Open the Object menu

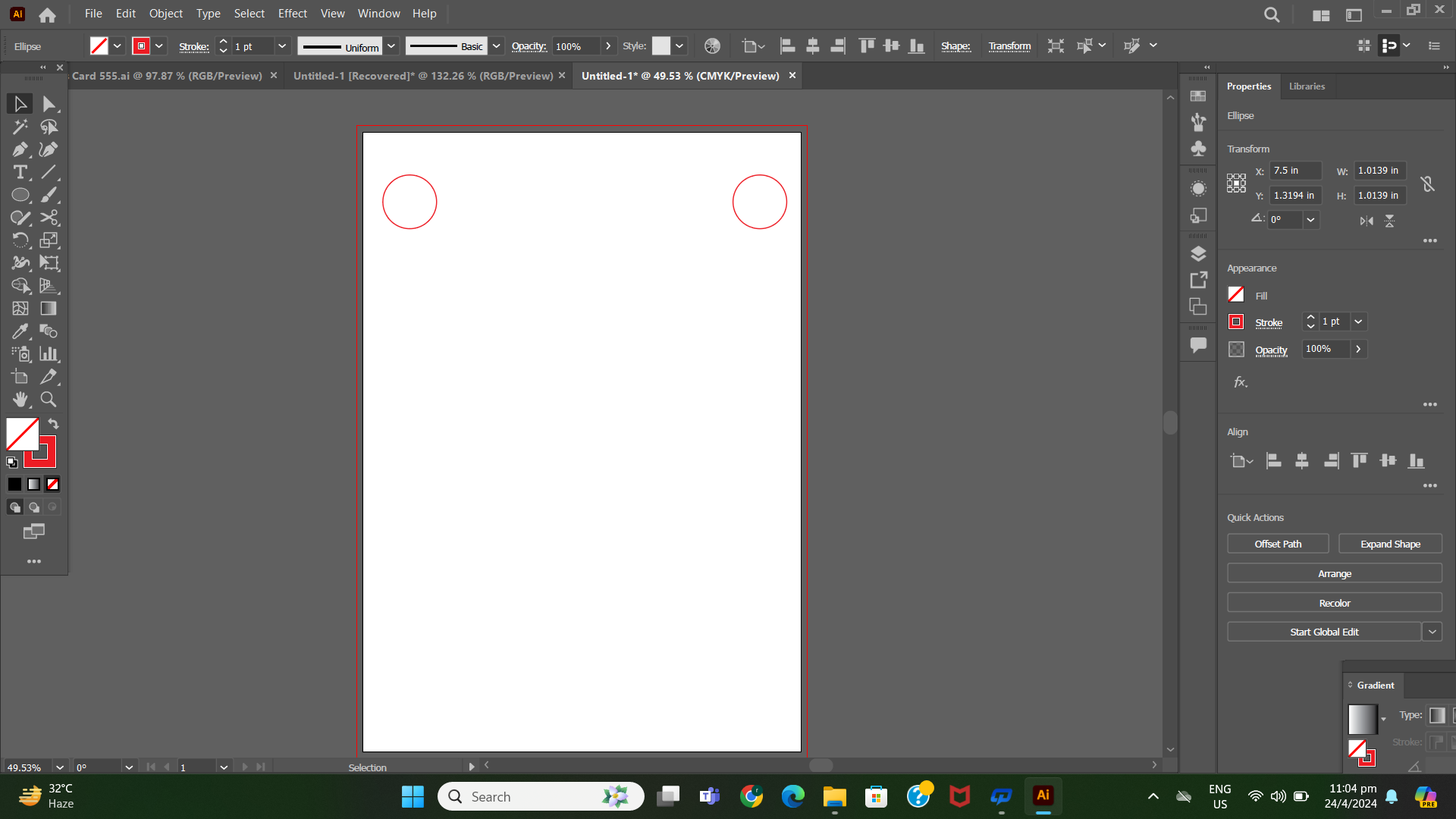point(165,14)
